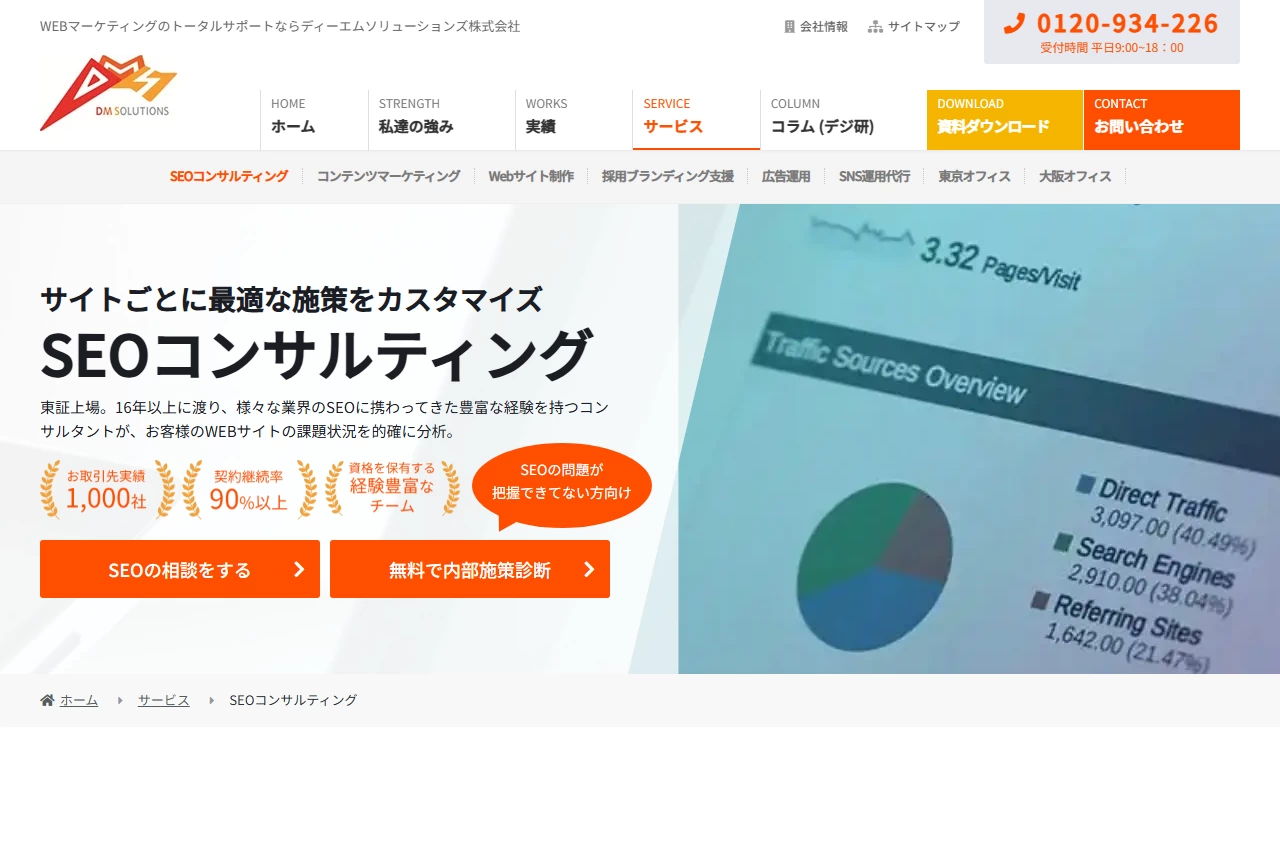This screenshot has width=1280, height=860.
Task: Click the arrow on SEOの相談をする button
Action: click(x=299, y=569)
